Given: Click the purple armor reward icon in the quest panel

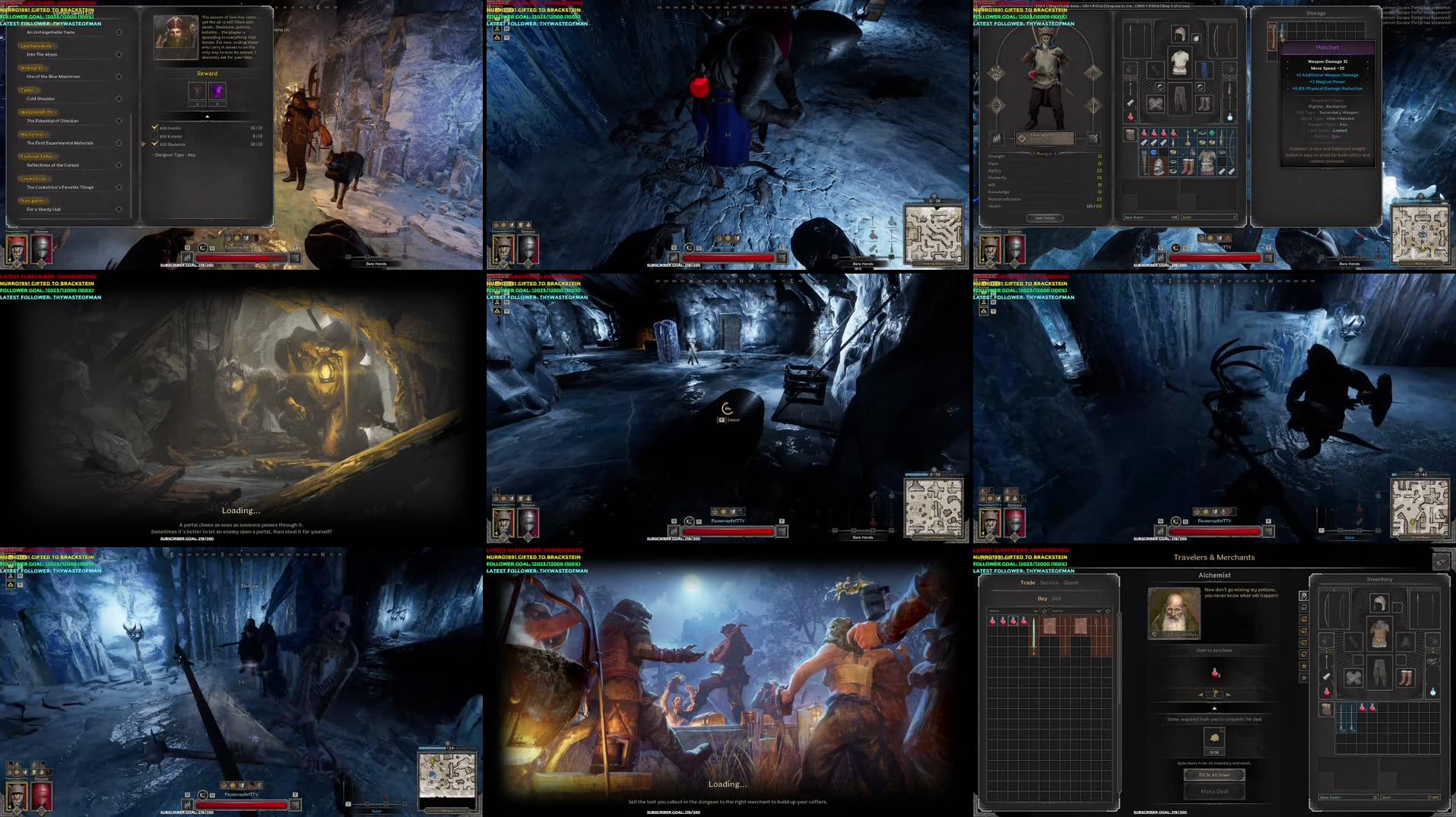Looking at the screenshot, I should (218, 90).
